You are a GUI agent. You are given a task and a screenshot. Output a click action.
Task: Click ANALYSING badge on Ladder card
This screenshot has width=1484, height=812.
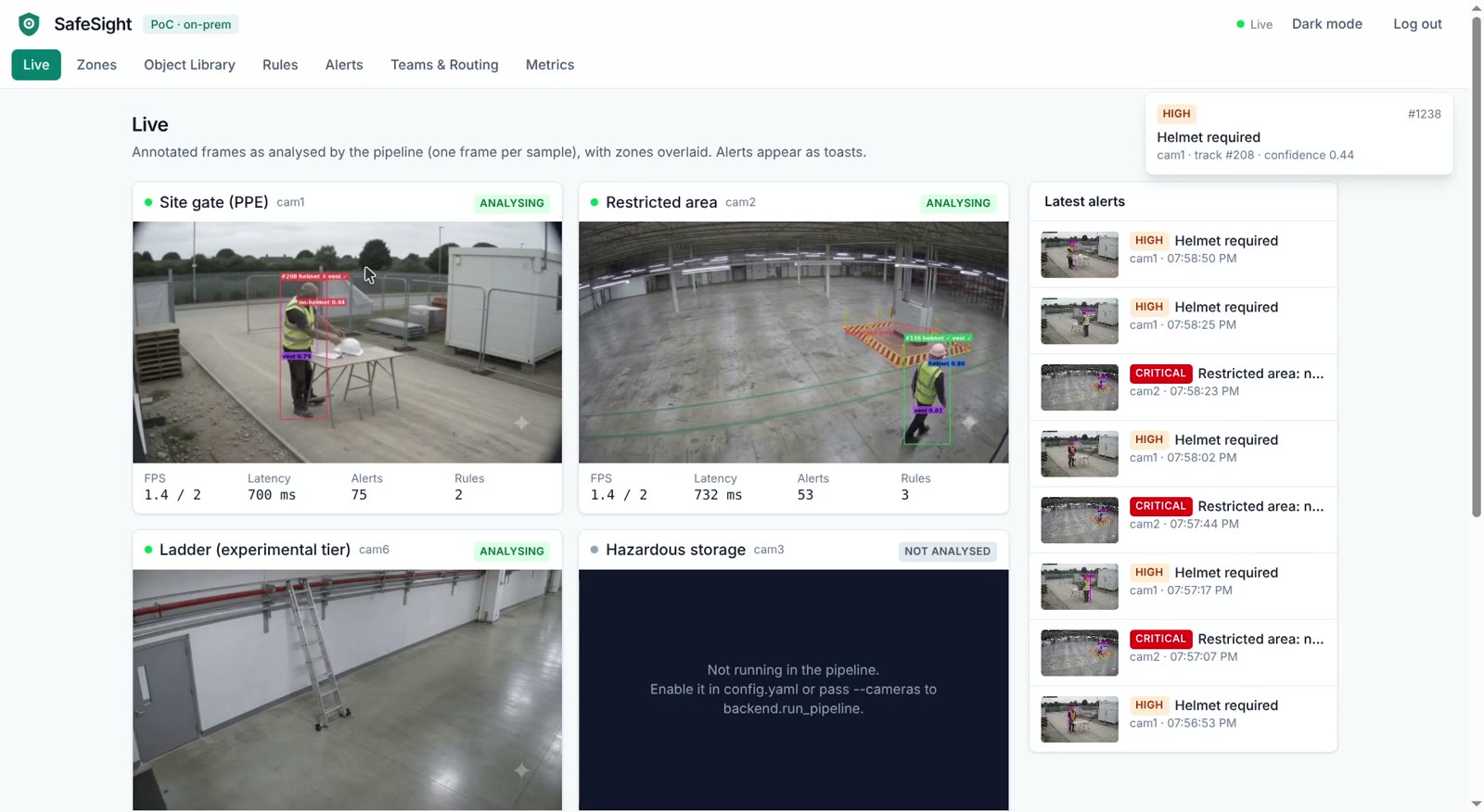[512, 551]
